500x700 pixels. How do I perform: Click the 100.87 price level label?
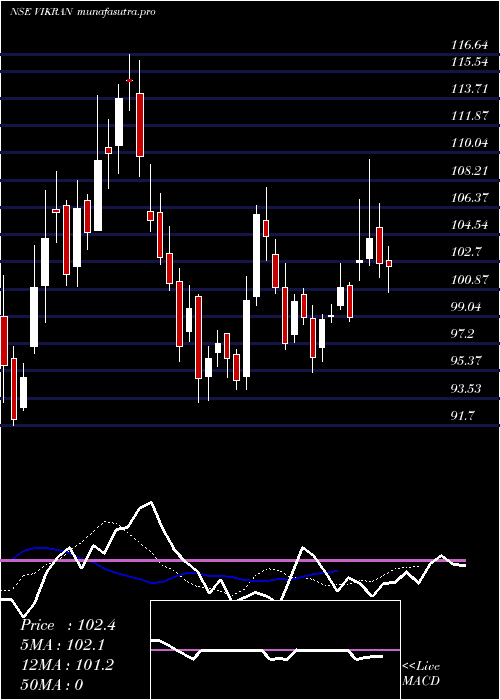(469, 280)
